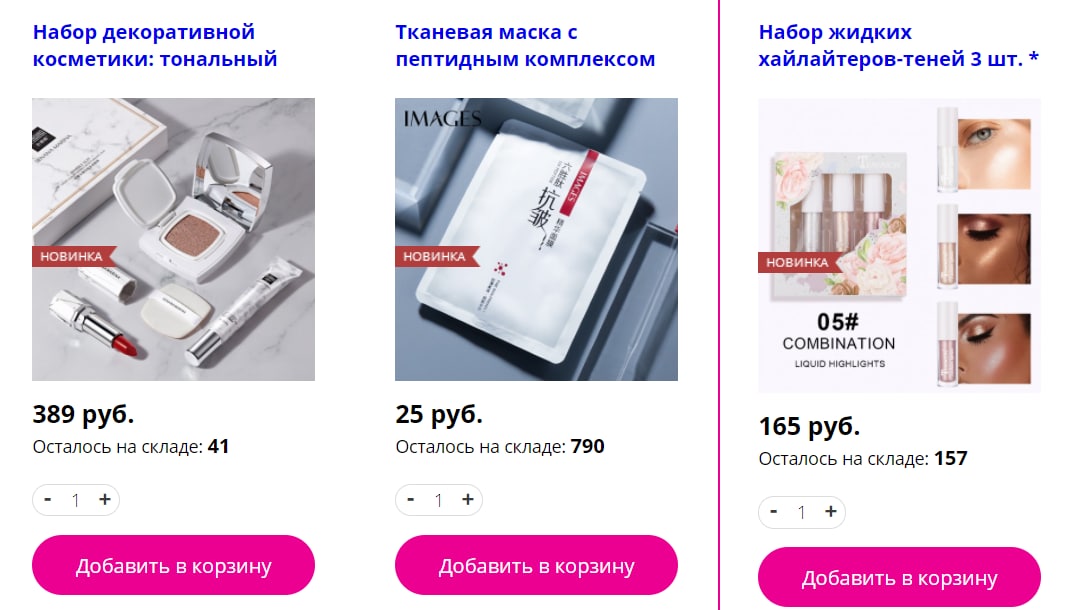Click quantity field of highlighter set
Screen dimensions: 1071x610
(802, 512)
